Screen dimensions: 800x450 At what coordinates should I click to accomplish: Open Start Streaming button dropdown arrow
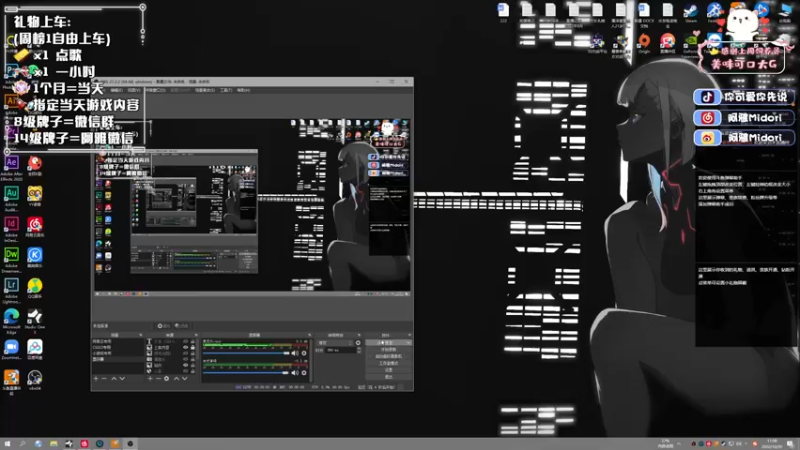409,342
